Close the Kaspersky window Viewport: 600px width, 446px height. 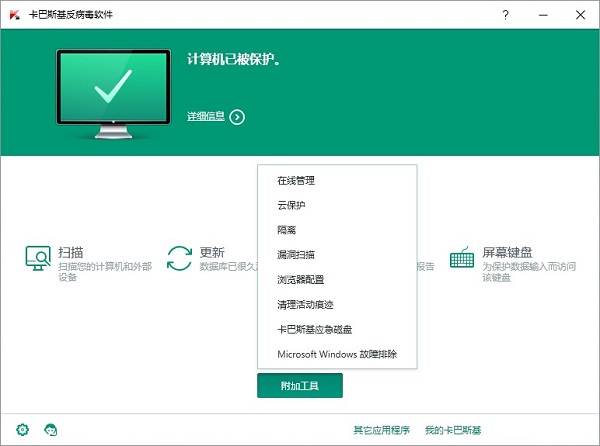tap(580, 15)
